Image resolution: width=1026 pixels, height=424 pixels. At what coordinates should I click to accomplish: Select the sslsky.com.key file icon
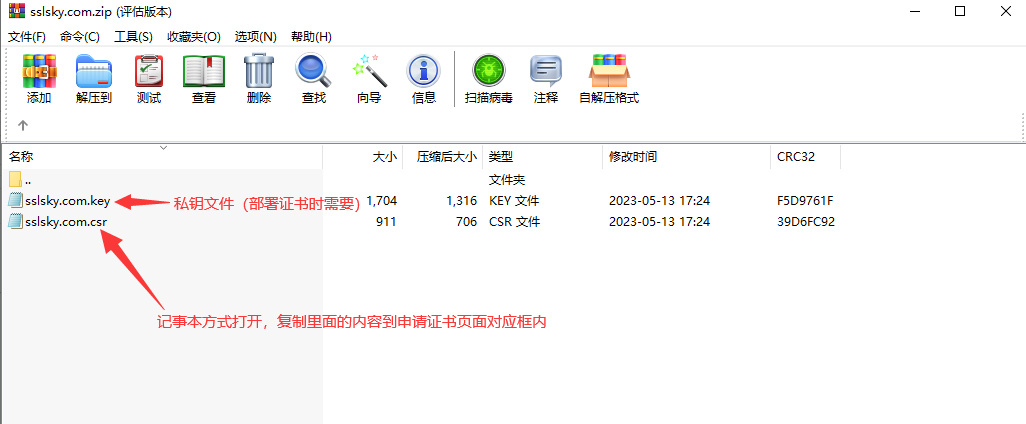click(x=15, y=200)
